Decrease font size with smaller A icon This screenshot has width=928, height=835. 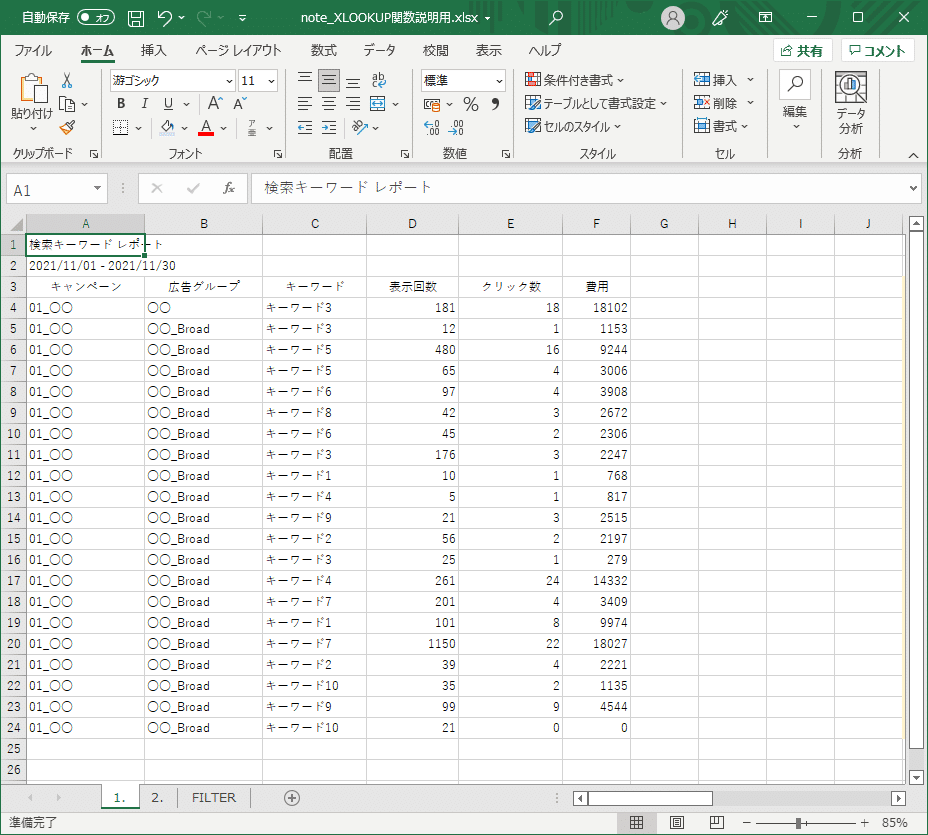[x=240, y=104]
